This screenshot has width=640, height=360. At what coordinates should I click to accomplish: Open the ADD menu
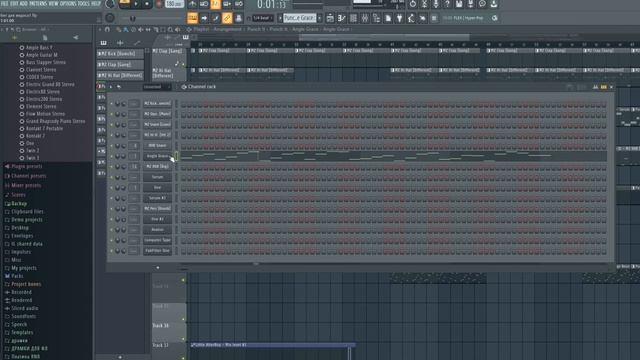coord(24,4)
